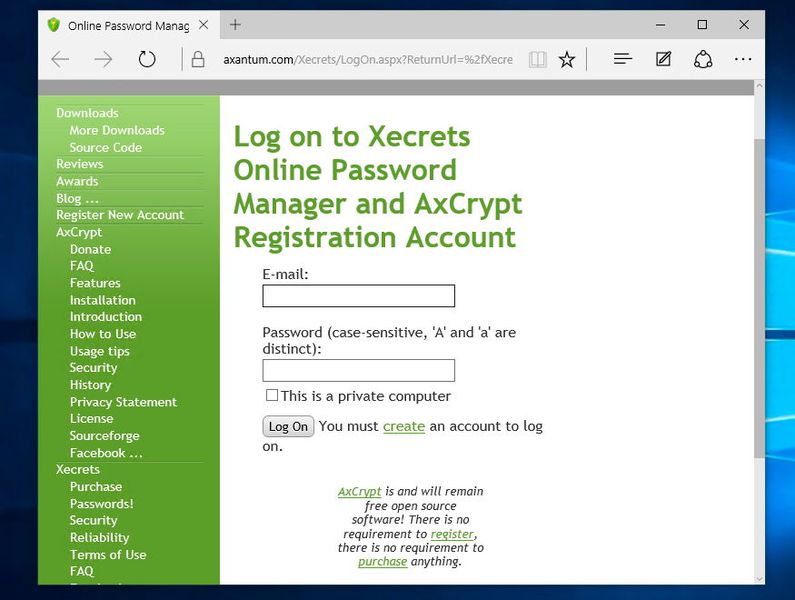Screen dimensions: 795x600
Task: Click the Log On button
Action: click(288, 426)
